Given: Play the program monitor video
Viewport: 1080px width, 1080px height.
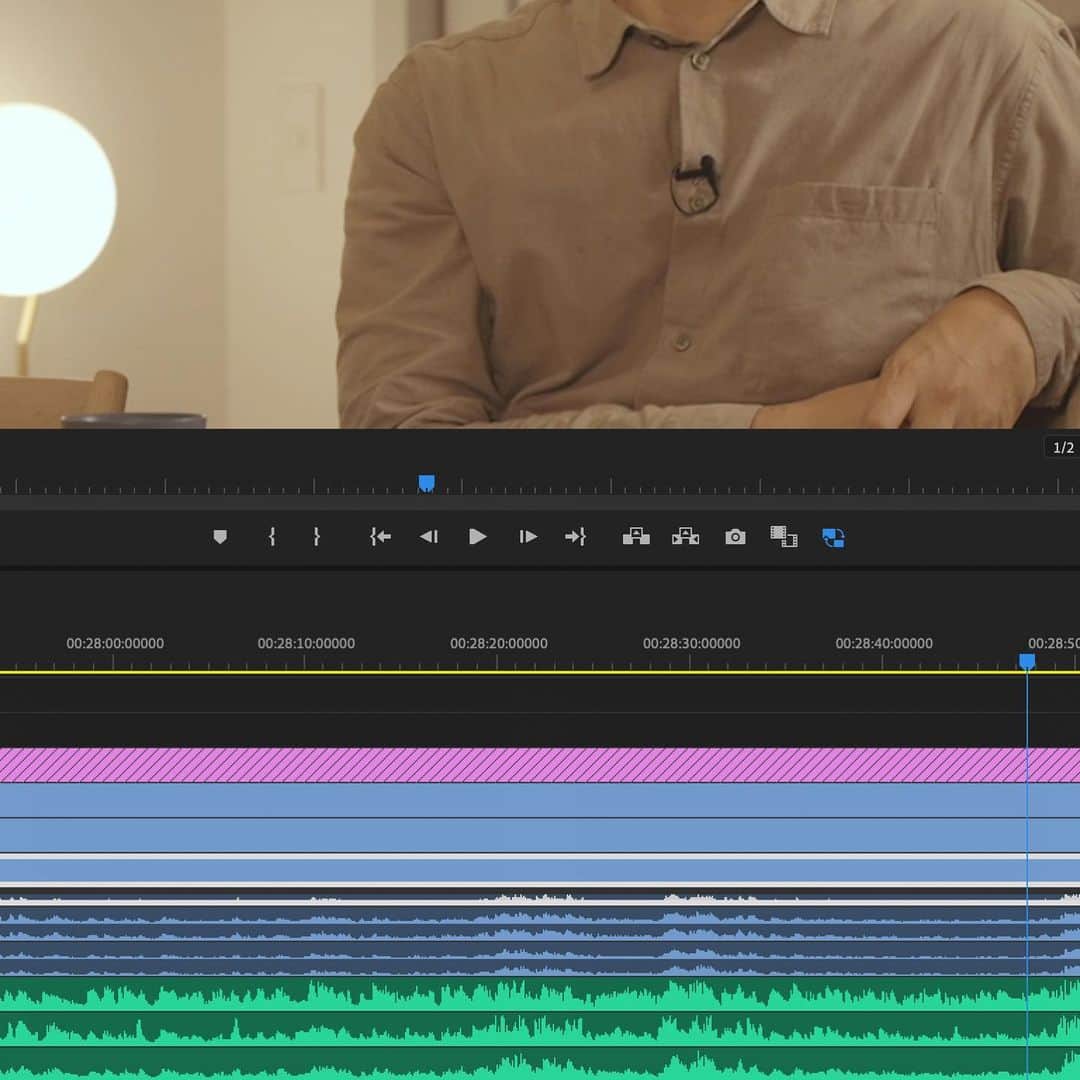Looking at the screenshot, I should [x=477, y=537].
